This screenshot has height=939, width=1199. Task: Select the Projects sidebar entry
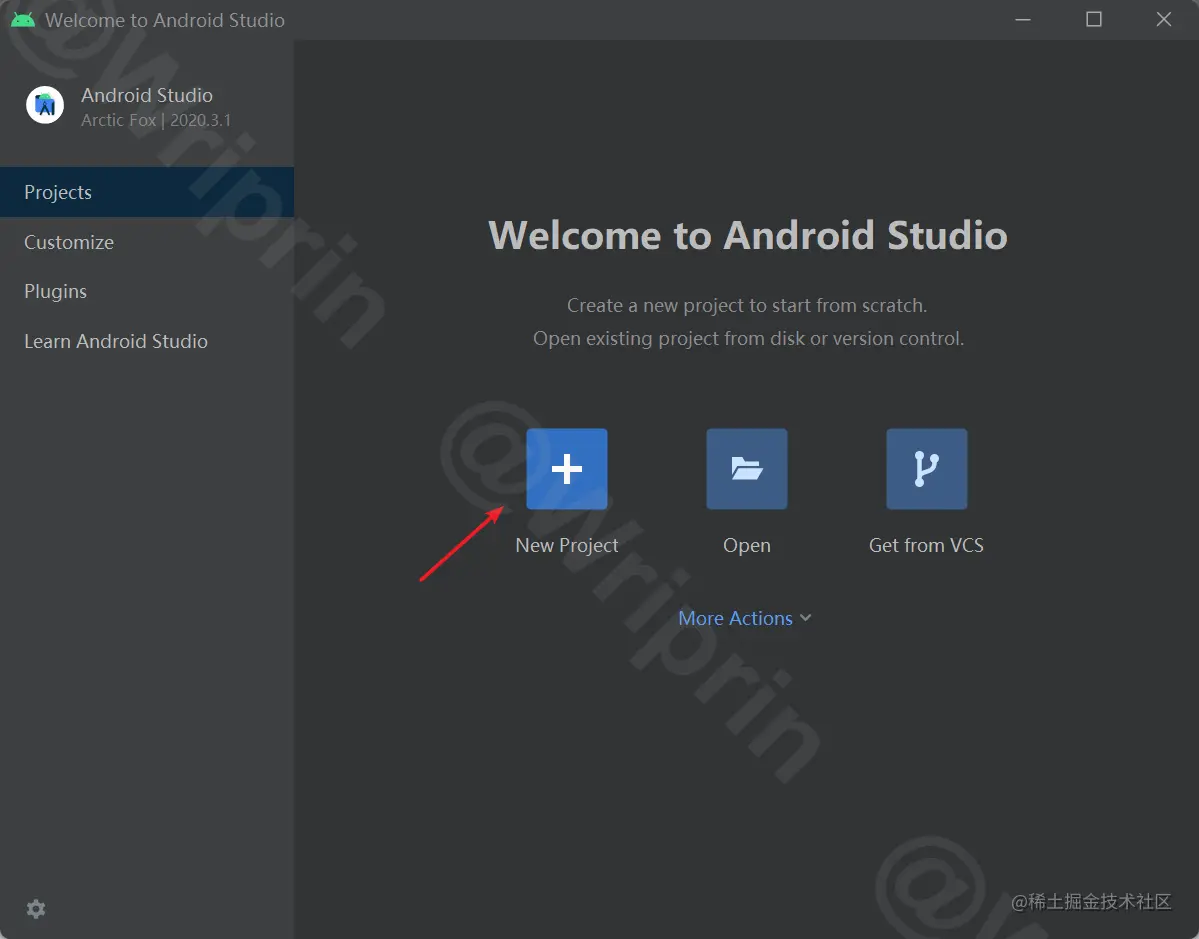click(x=58, y=192)
